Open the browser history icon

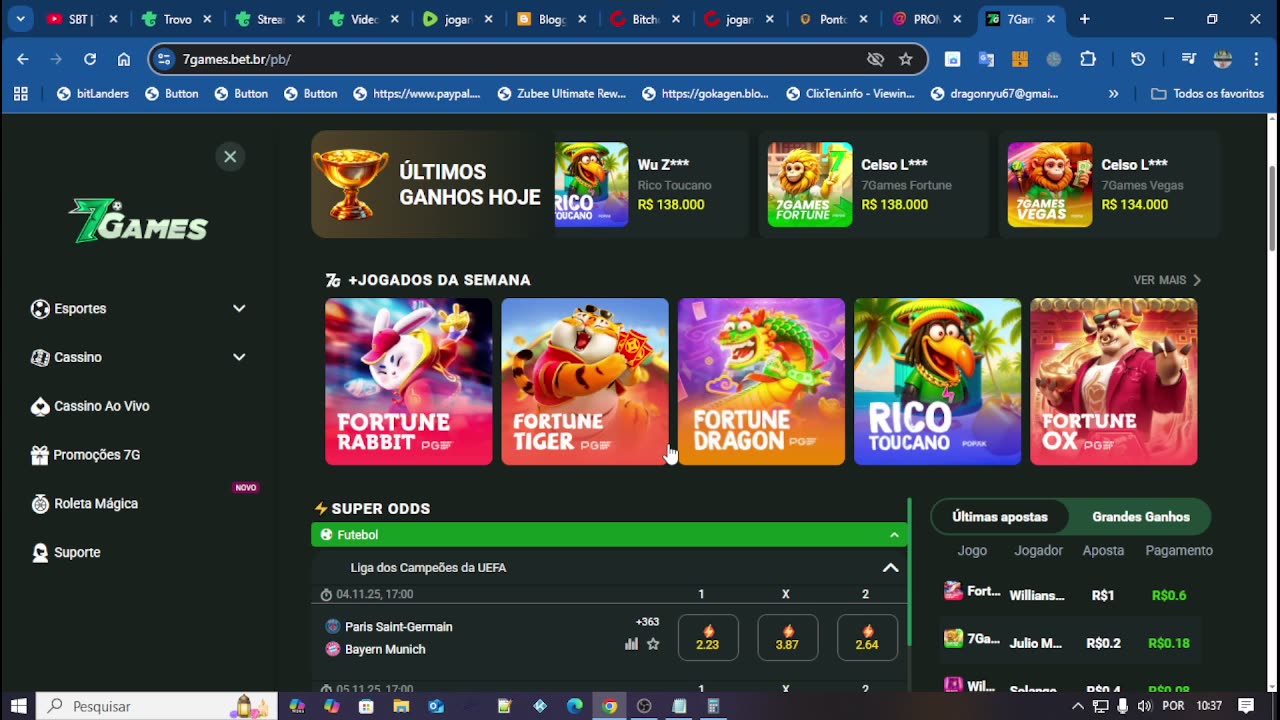tap(1138, 59)
